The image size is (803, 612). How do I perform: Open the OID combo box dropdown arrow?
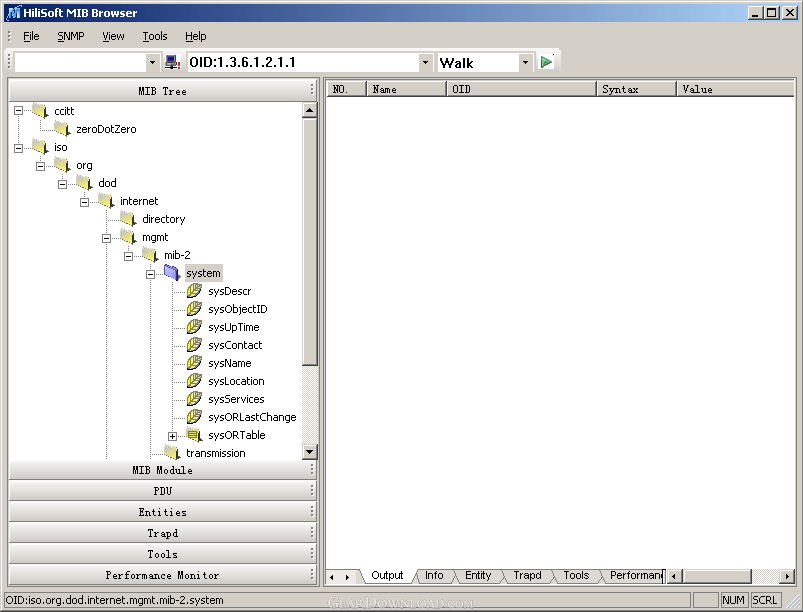[x=425, y=62]
